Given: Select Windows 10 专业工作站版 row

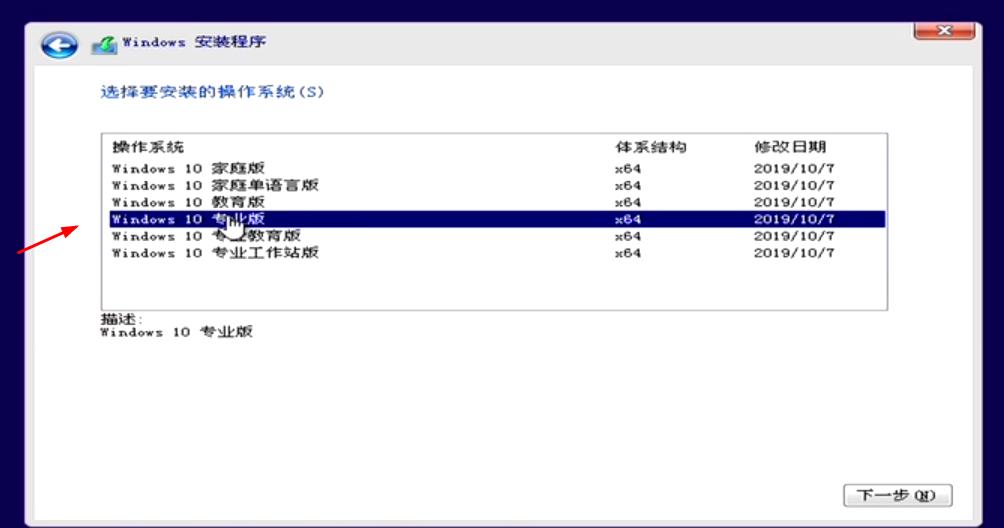Looking at the screenshot, I should [x=497, y=253].
